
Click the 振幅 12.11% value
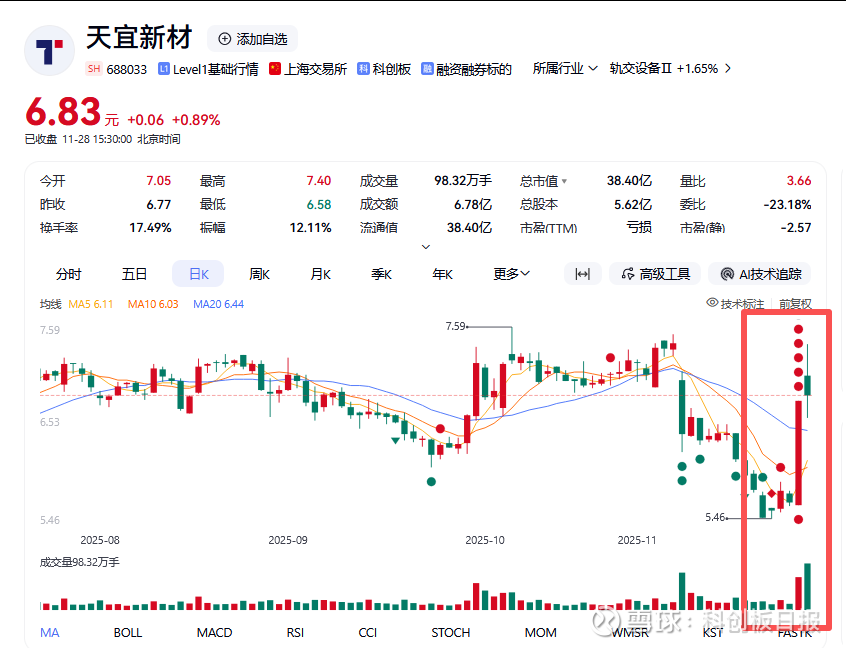(x=310, y=228)
